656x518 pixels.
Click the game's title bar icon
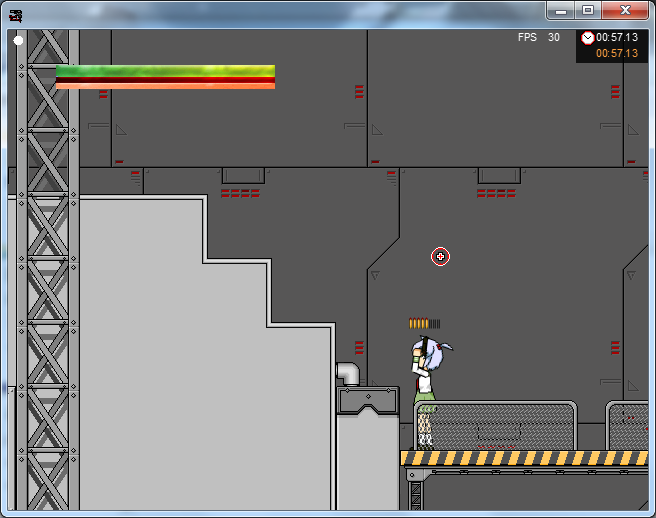tap(15, 16)
